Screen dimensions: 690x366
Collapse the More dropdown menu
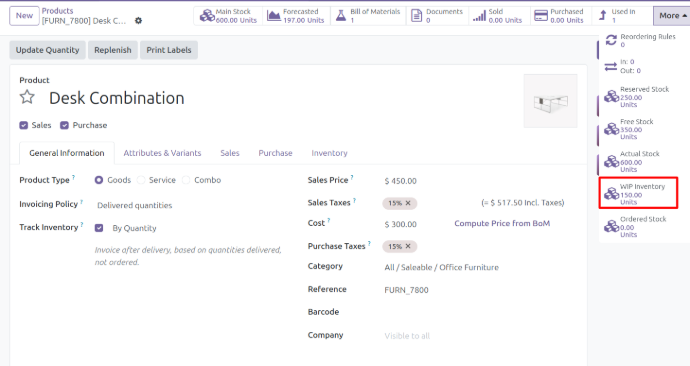click(671, 16)
